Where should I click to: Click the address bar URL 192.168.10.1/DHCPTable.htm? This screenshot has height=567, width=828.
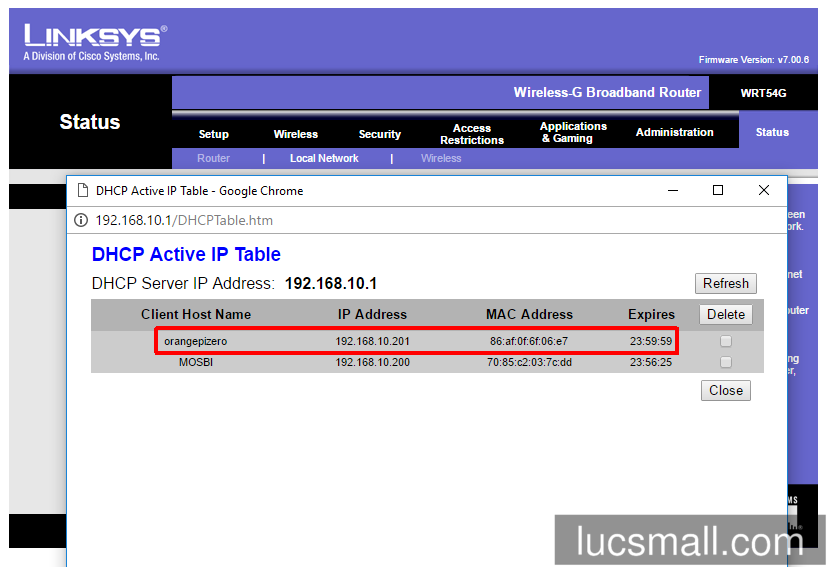click(x=184, y=220)
